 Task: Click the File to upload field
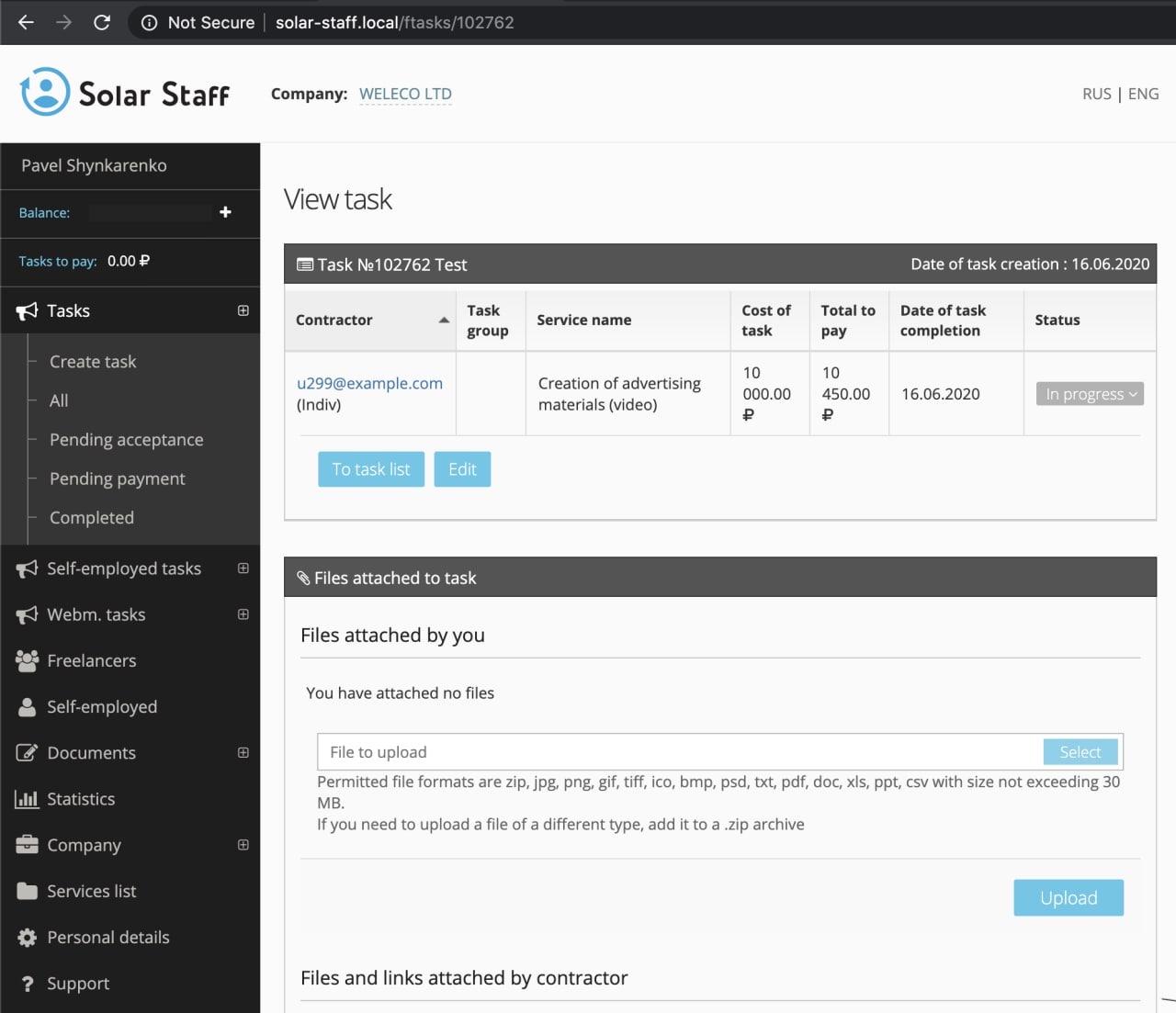pos(680,752)
